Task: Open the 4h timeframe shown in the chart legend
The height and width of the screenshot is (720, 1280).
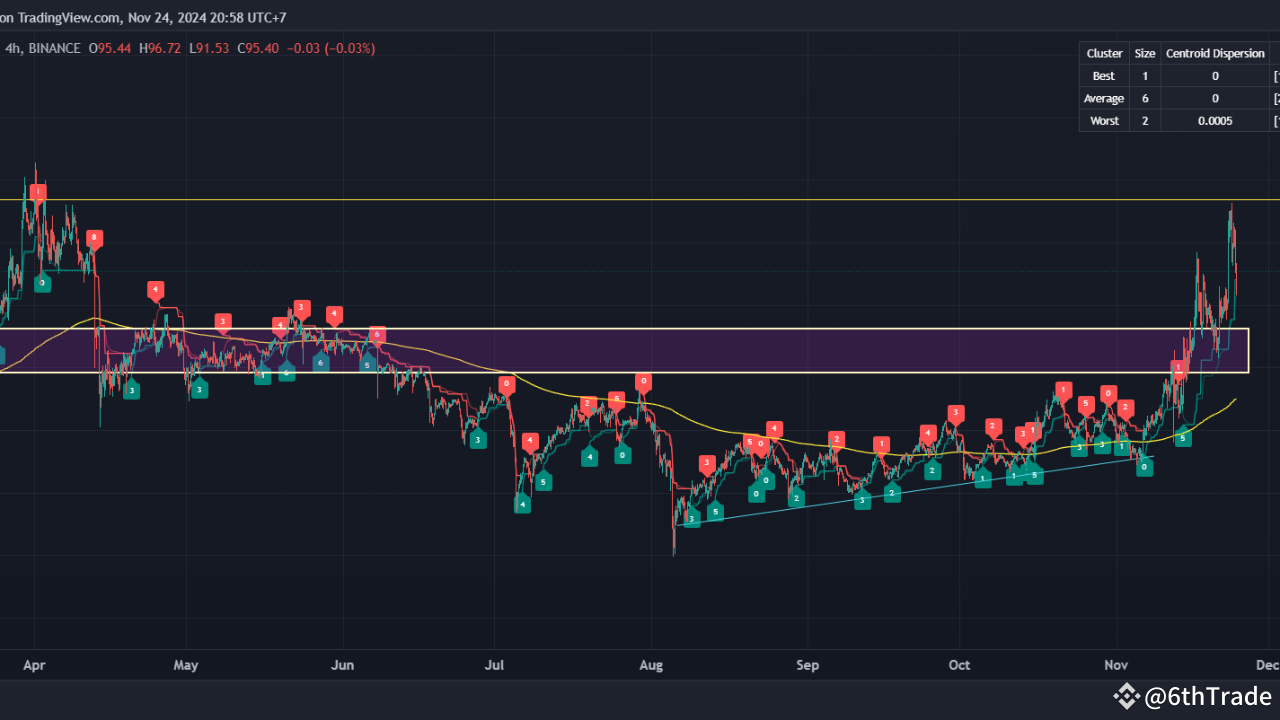Action: (12, 48)
